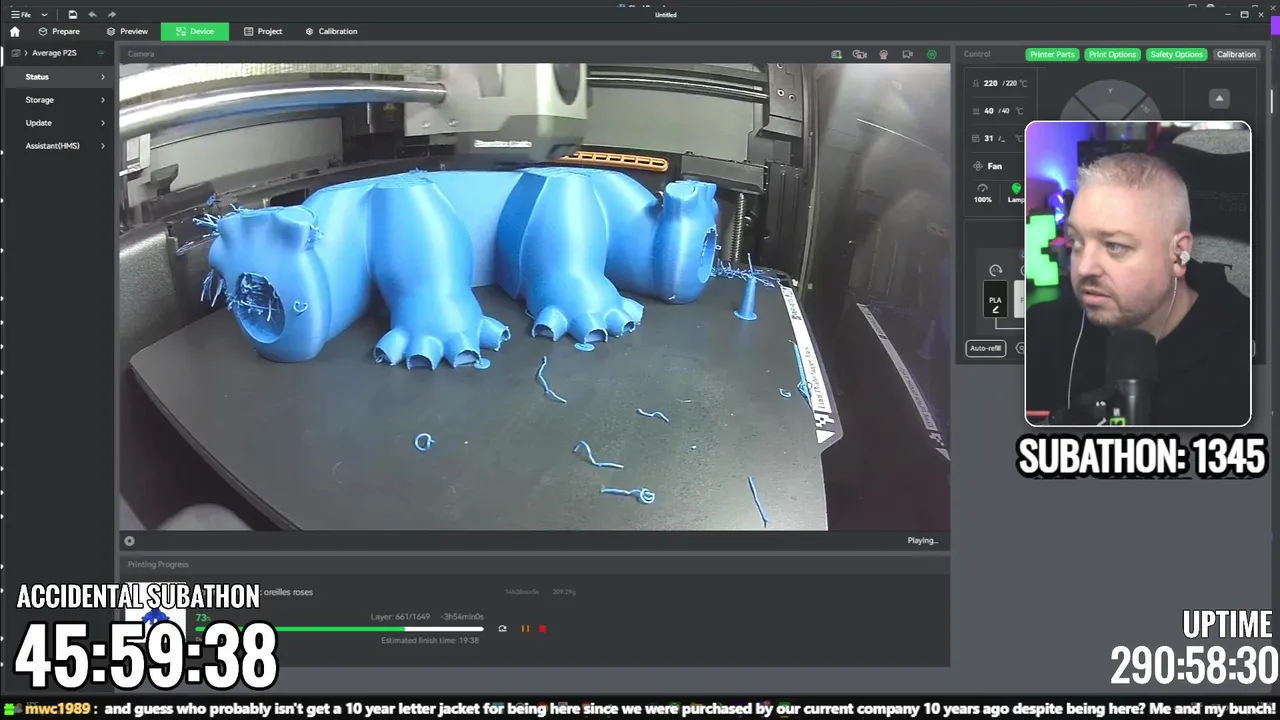The width and height of the screenshot is (1280, 720).
Task: Open the Status sidebar section
Action: coord(60,77)
